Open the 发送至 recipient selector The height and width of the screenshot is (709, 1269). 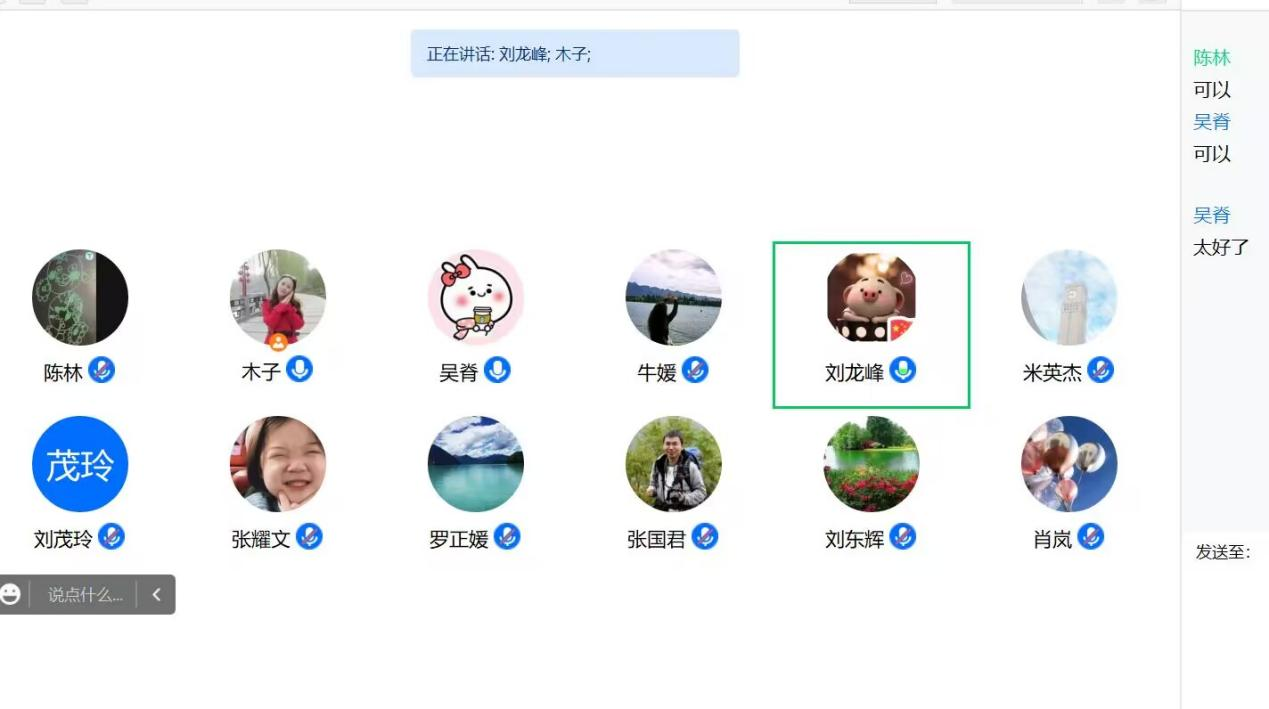pos(1223,552)
